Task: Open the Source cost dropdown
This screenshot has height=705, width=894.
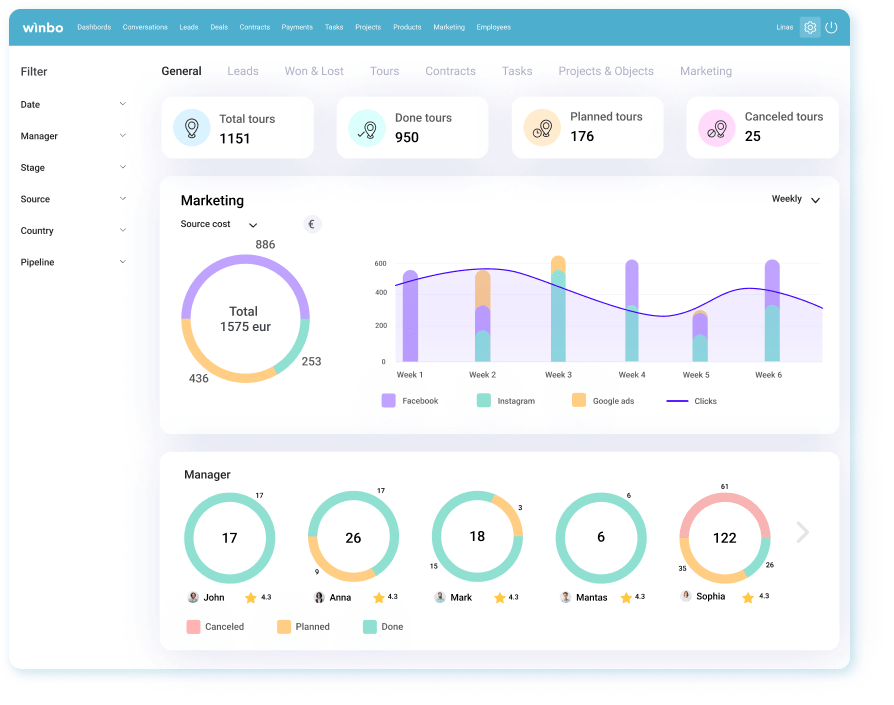Action: pyautogui.click(x=219, y=225)
